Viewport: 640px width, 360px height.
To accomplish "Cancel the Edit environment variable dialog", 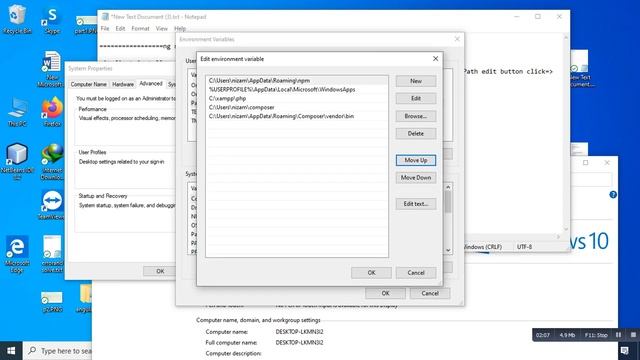I will click(416, 273).
